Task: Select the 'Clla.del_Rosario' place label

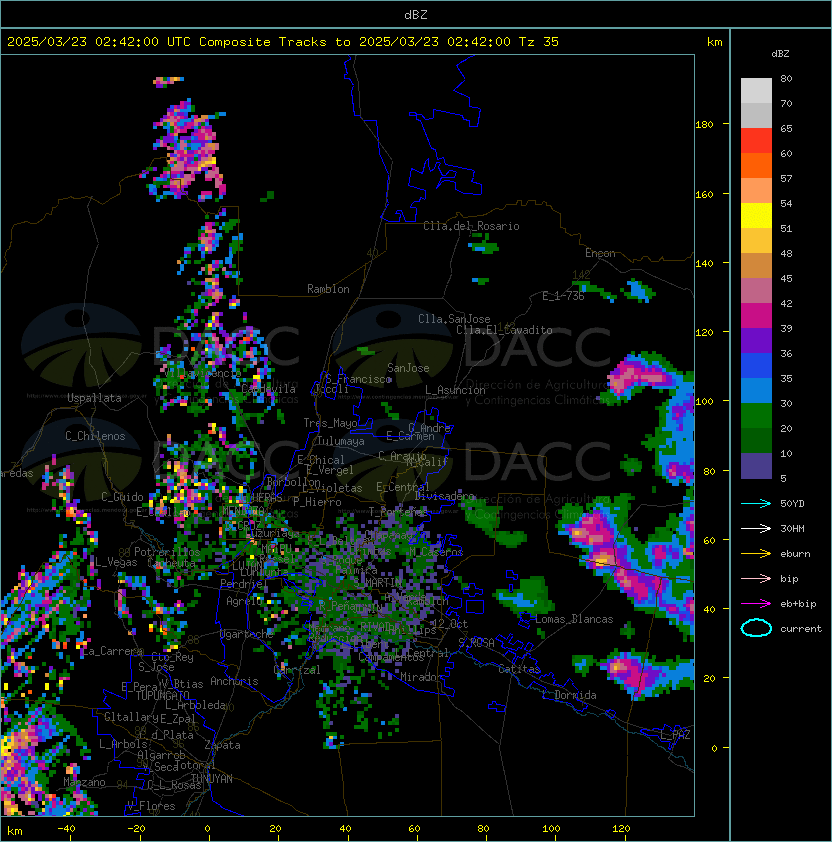Action: click(471, 226)
